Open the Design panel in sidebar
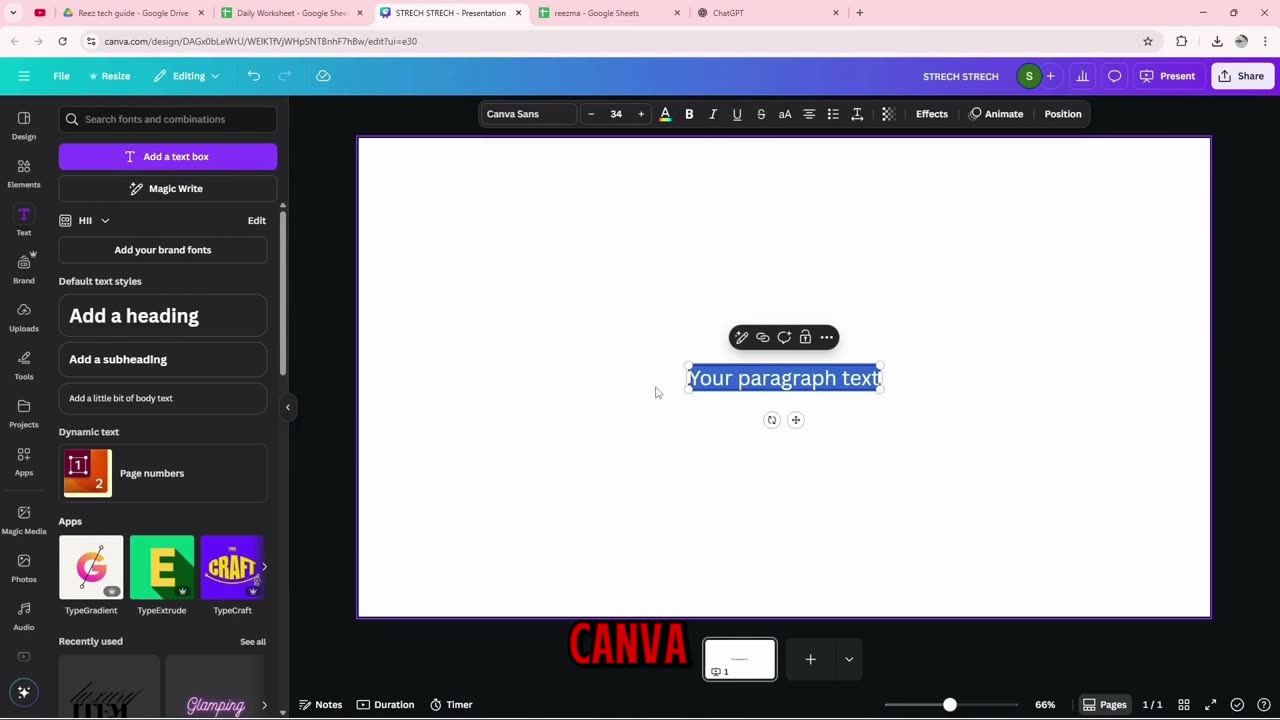 coord(24,125)
